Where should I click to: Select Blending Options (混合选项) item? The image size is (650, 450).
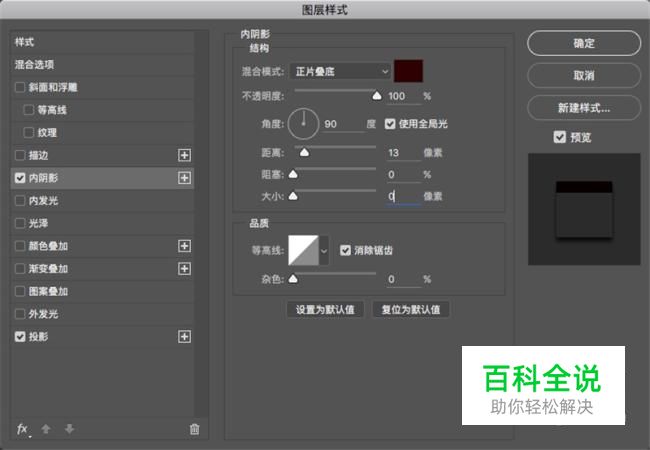(102, 65)
